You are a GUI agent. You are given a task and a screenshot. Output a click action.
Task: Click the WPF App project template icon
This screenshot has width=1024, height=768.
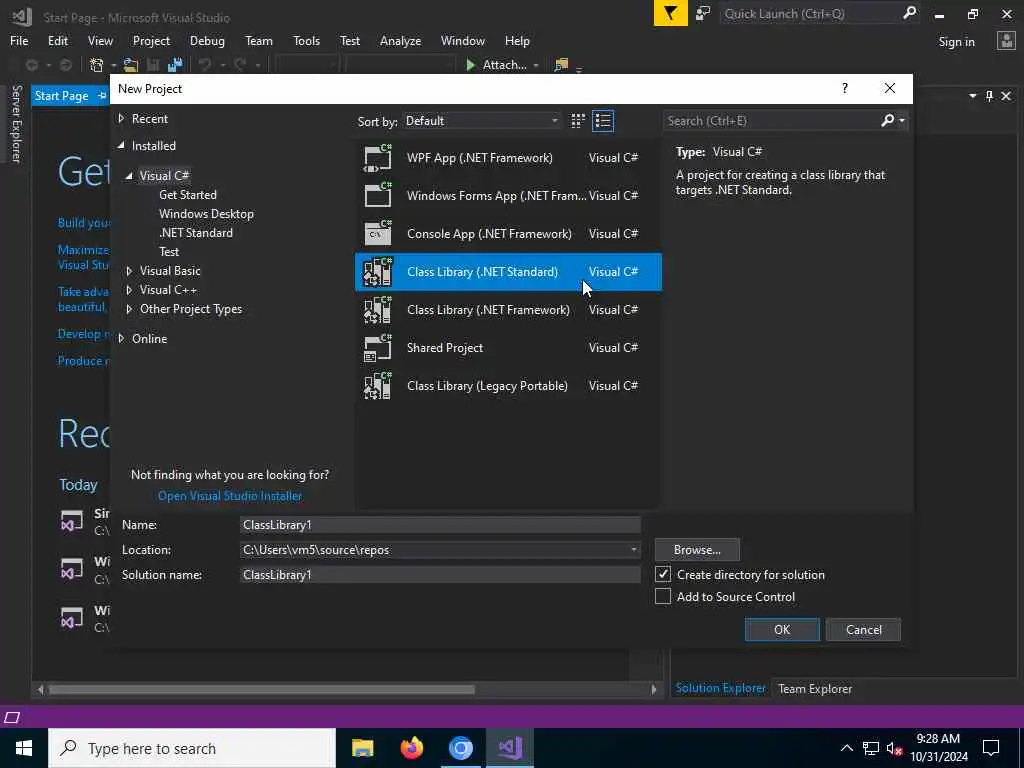click(x=377, y=158)
